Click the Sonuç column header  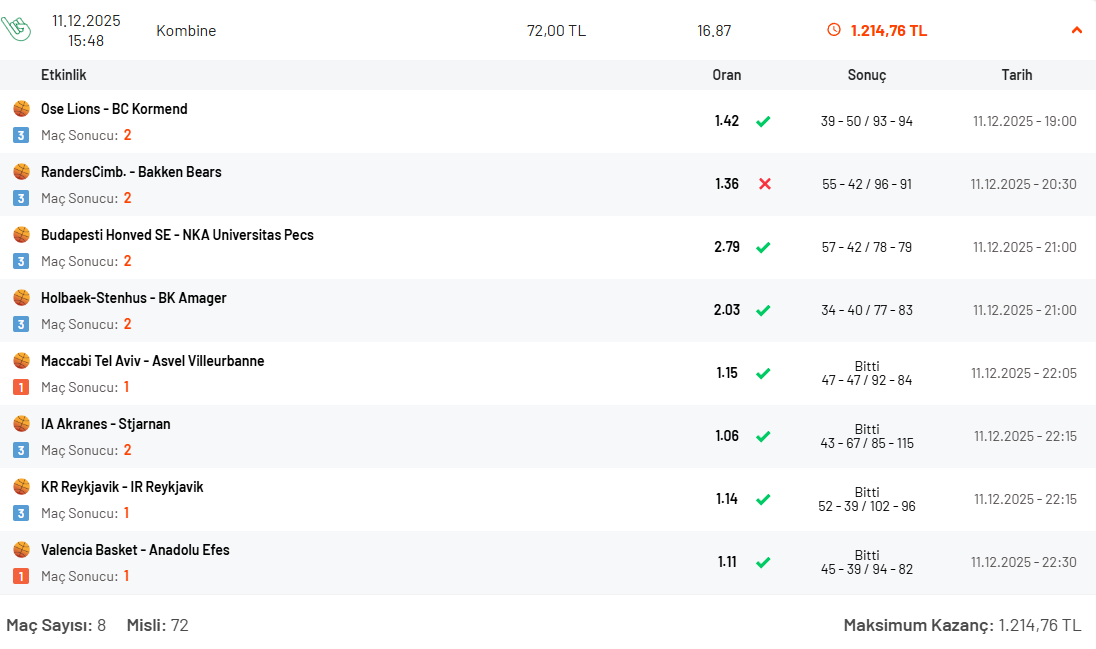tap(867, 75)
